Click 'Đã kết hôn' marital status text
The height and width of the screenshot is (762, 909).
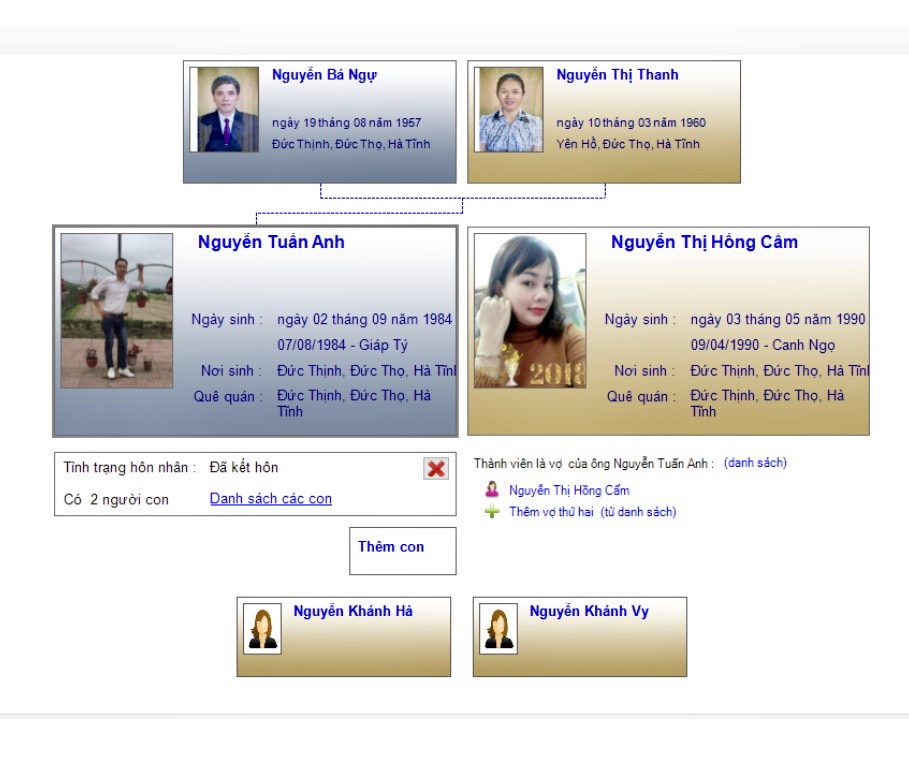(x=244, y=467)
